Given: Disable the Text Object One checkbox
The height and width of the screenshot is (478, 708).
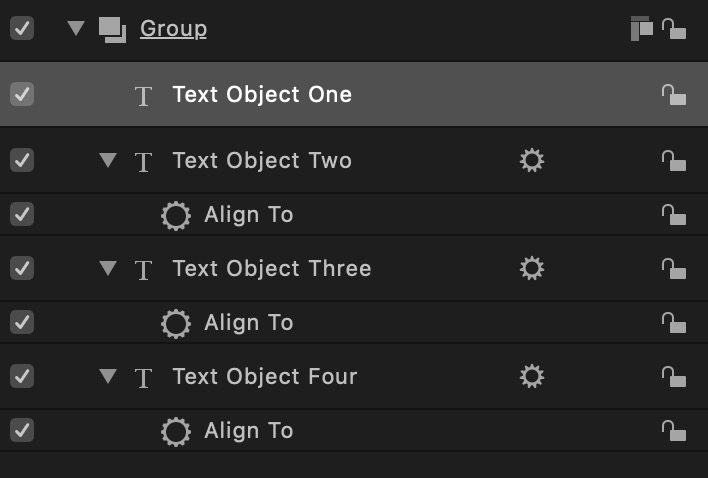Looking at the screenshot, I should pyautogui.click(x=21, y=94).
